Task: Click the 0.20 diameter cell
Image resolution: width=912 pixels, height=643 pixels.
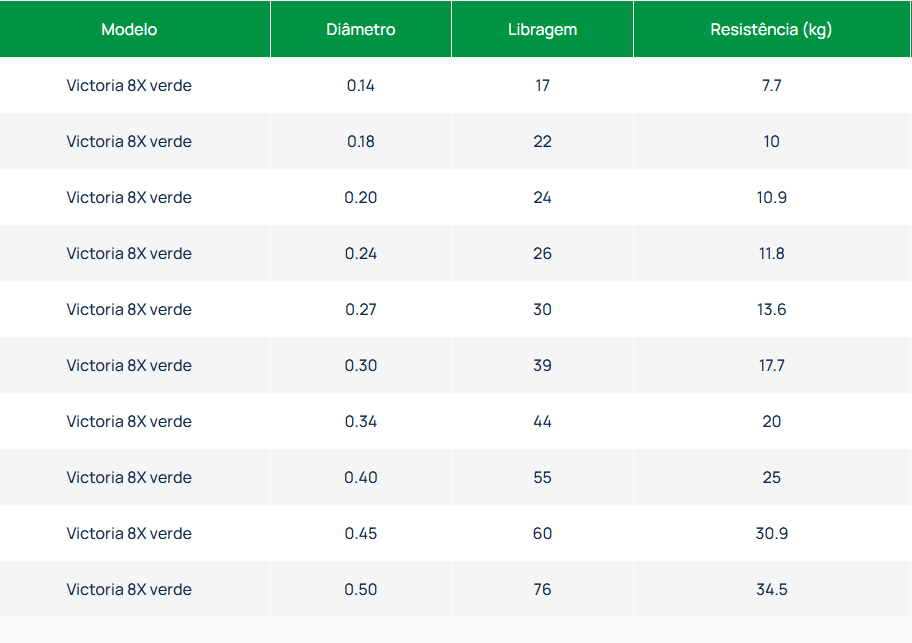Action: 361,197
